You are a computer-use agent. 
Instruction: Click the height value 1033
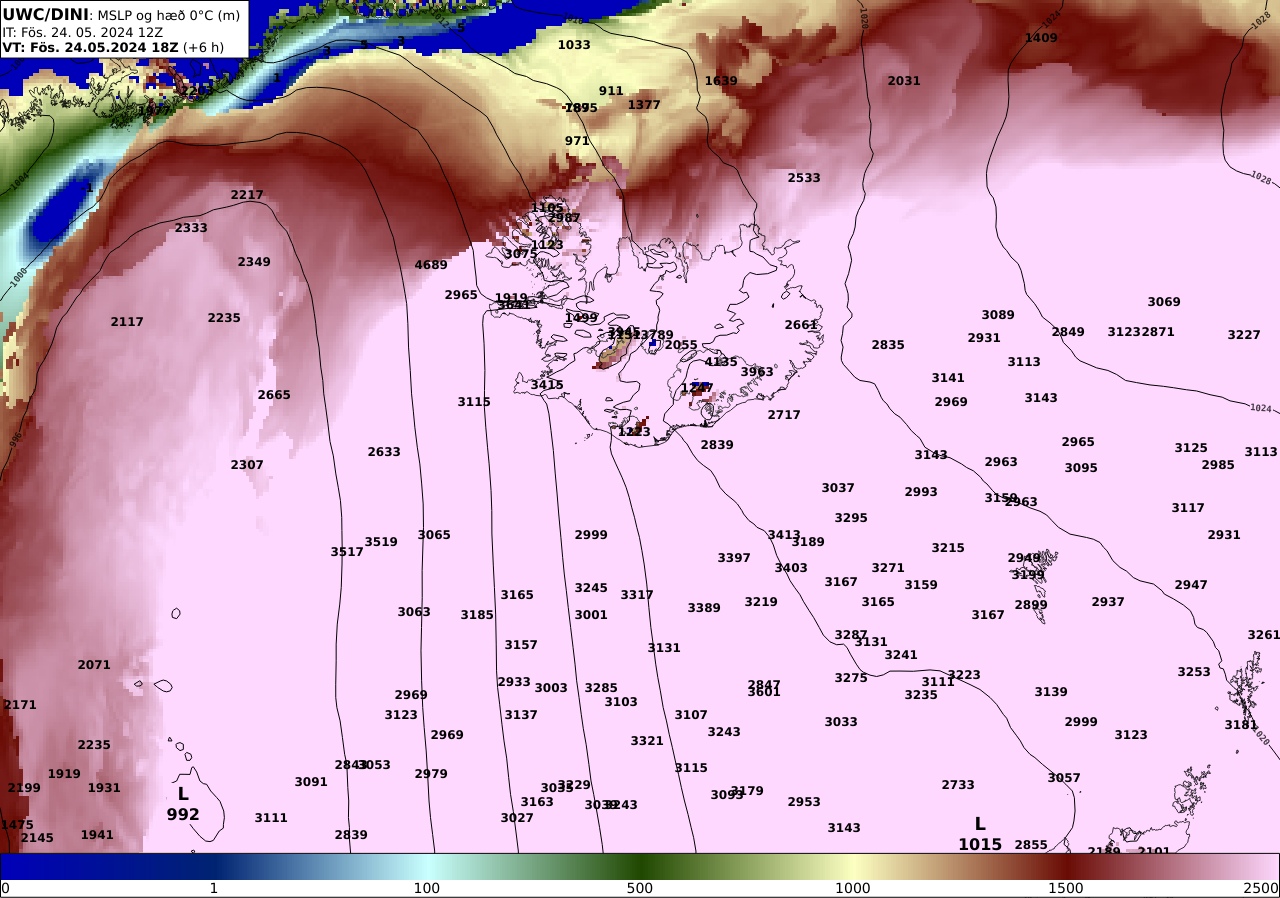pos(574,45)
